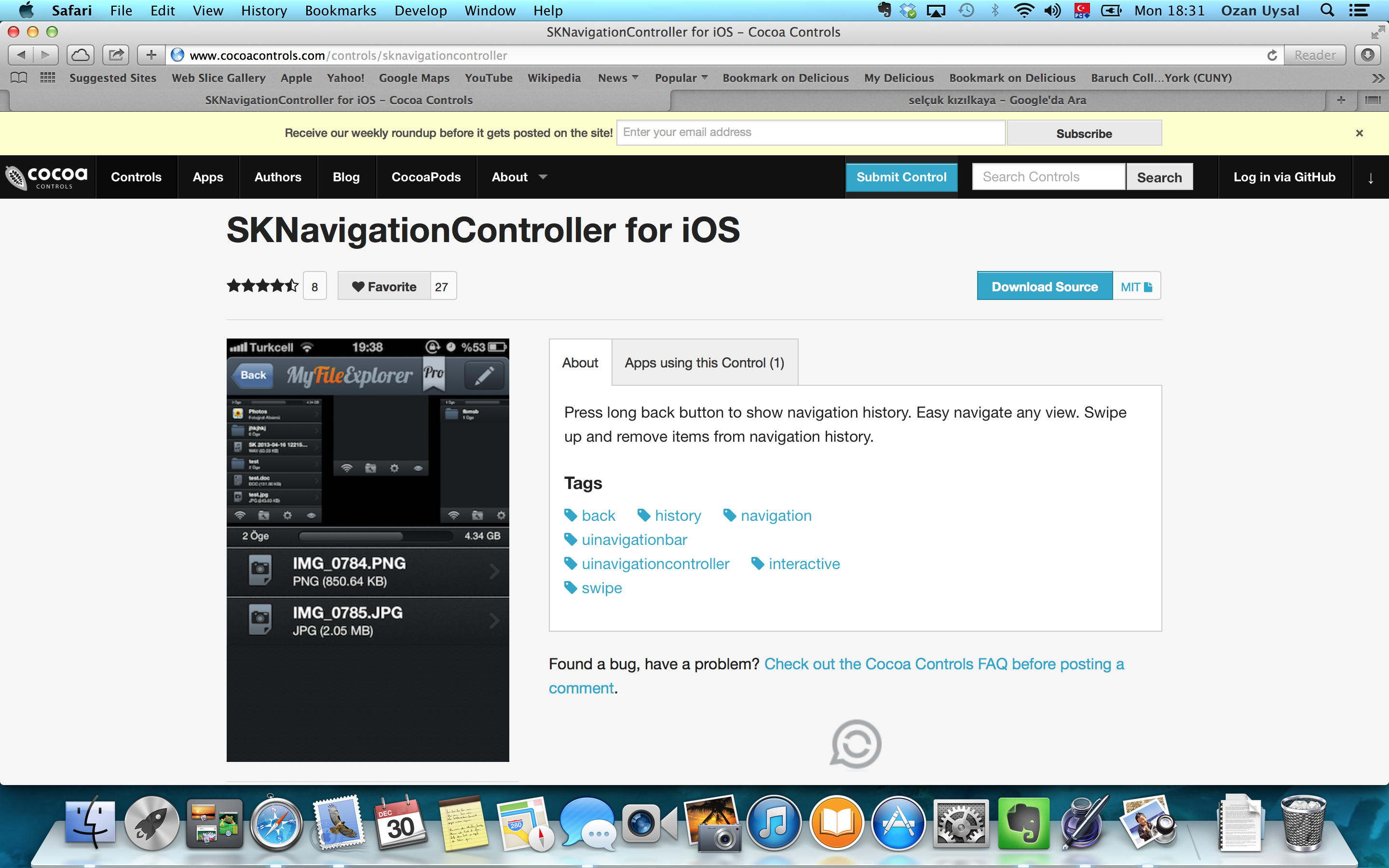Click the MIT license link
The width and height of the screenshot is (1389, 868).
(1136, 286)
